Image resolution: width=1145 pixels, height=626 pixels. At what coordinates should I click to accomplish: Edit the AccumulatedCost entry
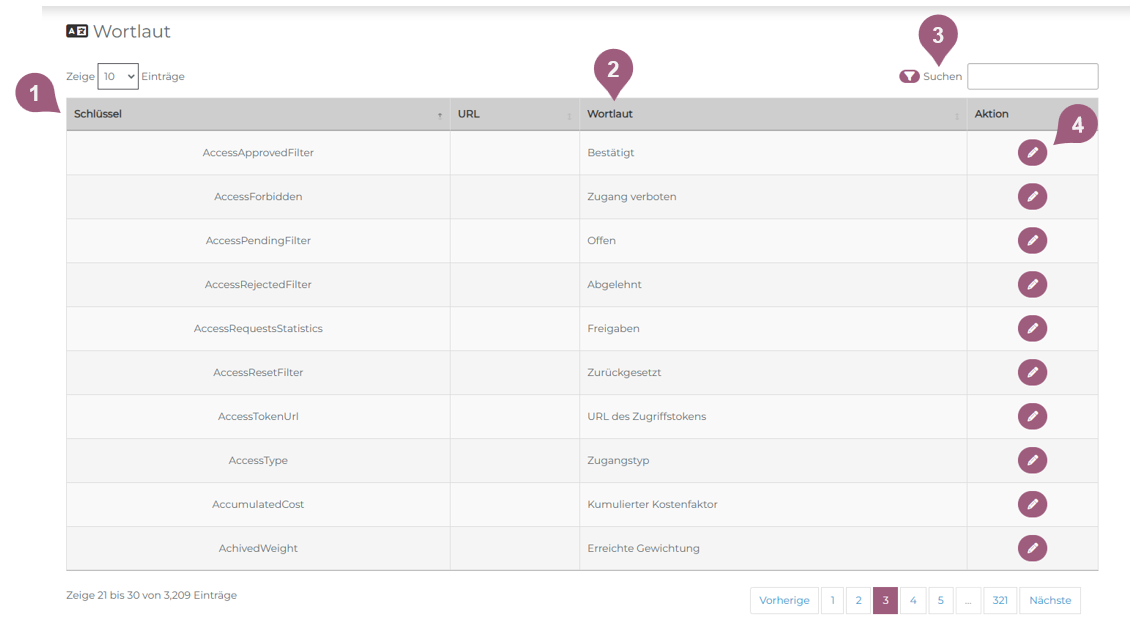tap(1032, 505)
